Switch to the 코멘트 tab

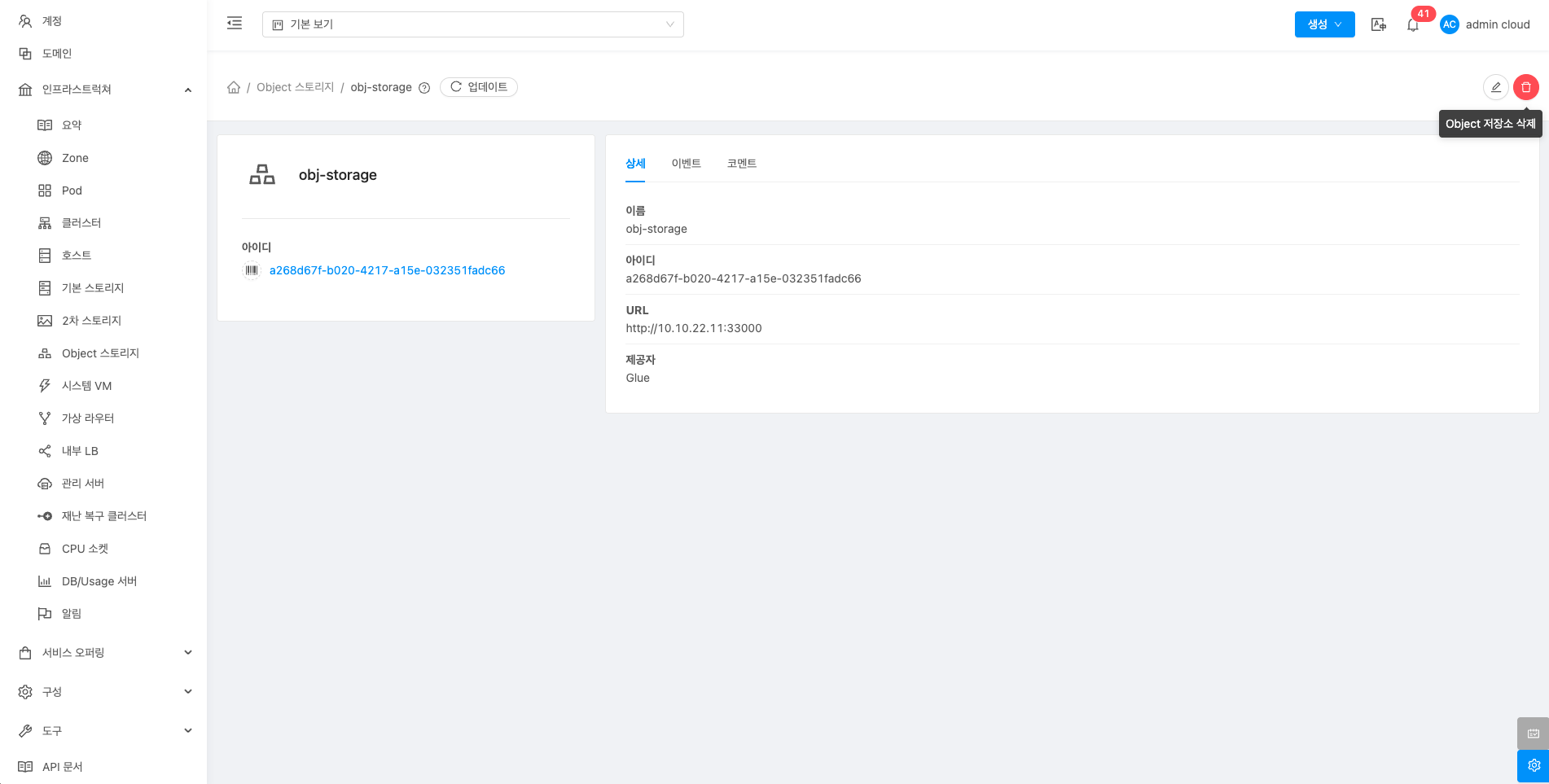coord(741,164)
